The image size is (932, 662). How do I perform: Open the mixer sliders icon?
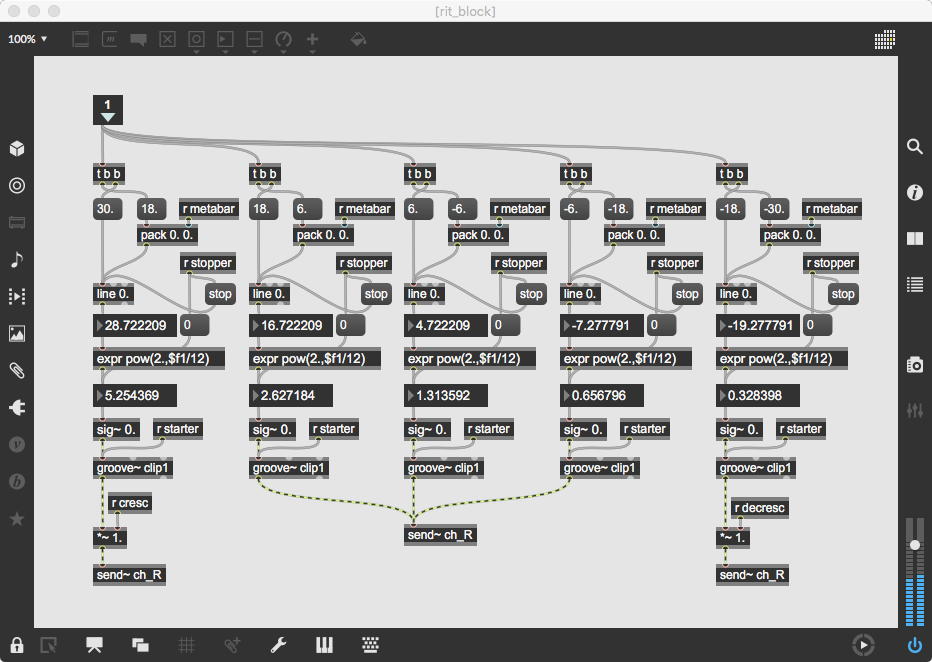pos(915,410)
